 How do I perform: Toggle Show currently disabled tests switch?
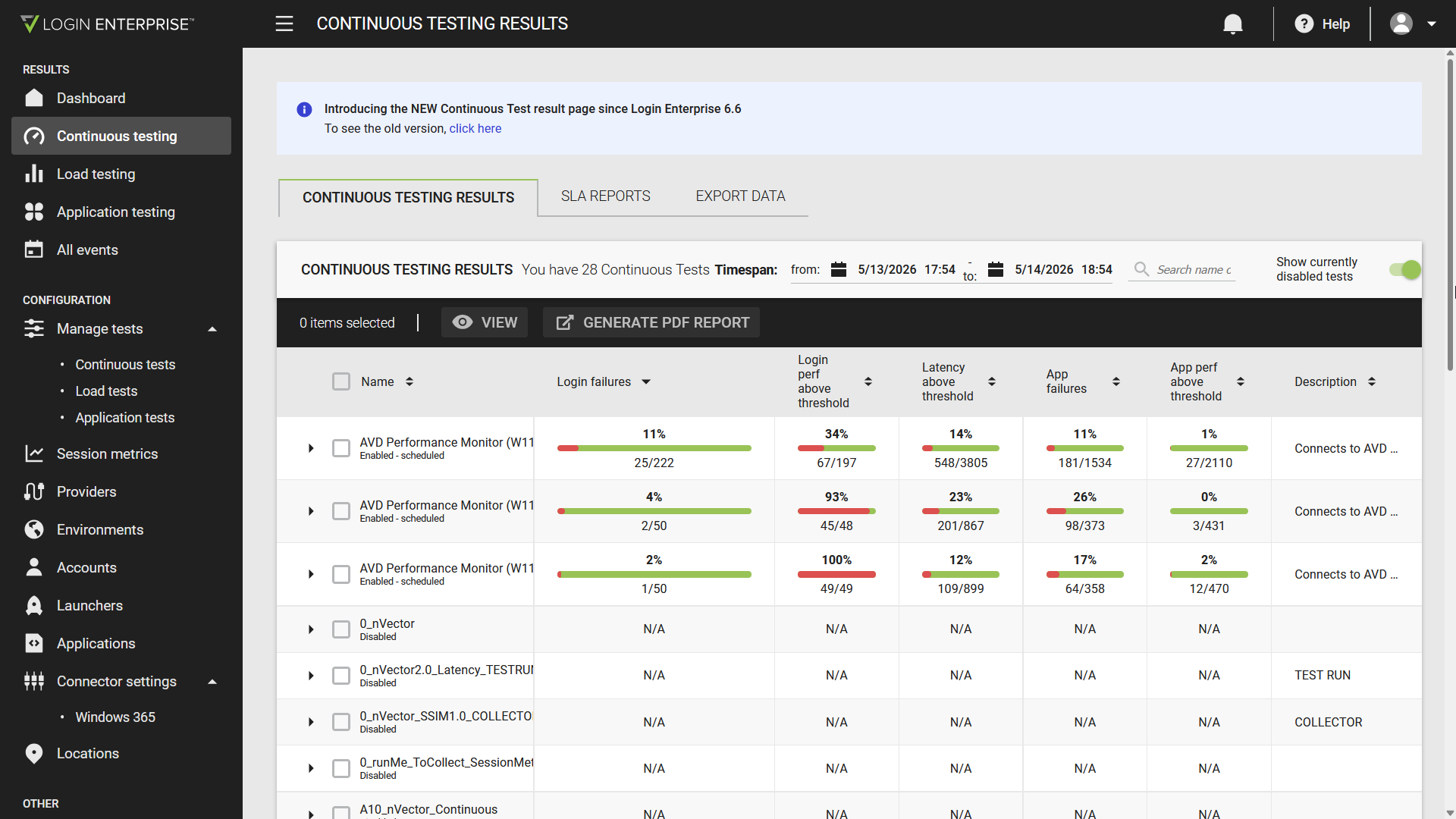(x=1404, y=269)
